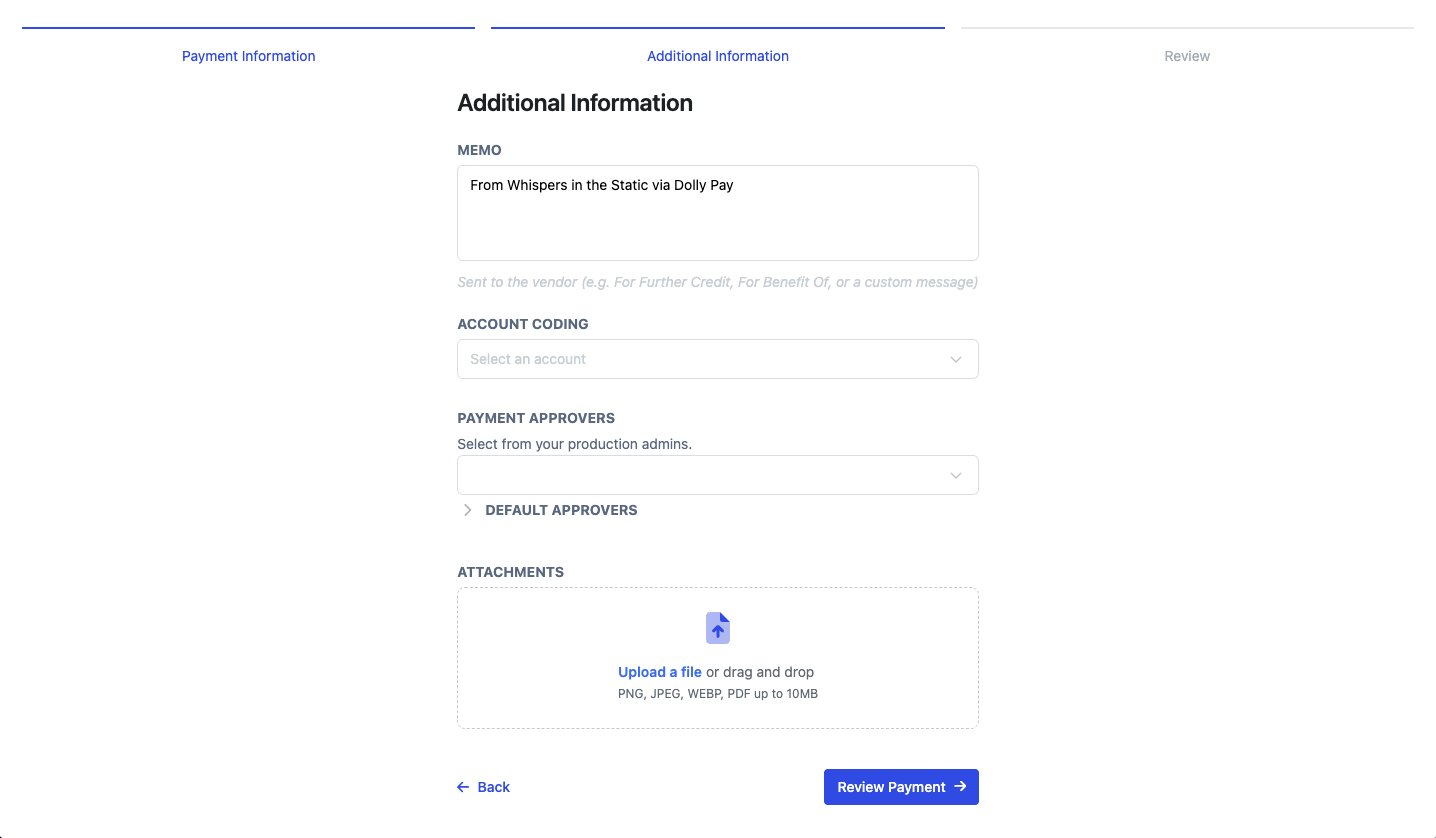Jump to the Review step
1436x838 pixels.
[x=1187, y=56]
